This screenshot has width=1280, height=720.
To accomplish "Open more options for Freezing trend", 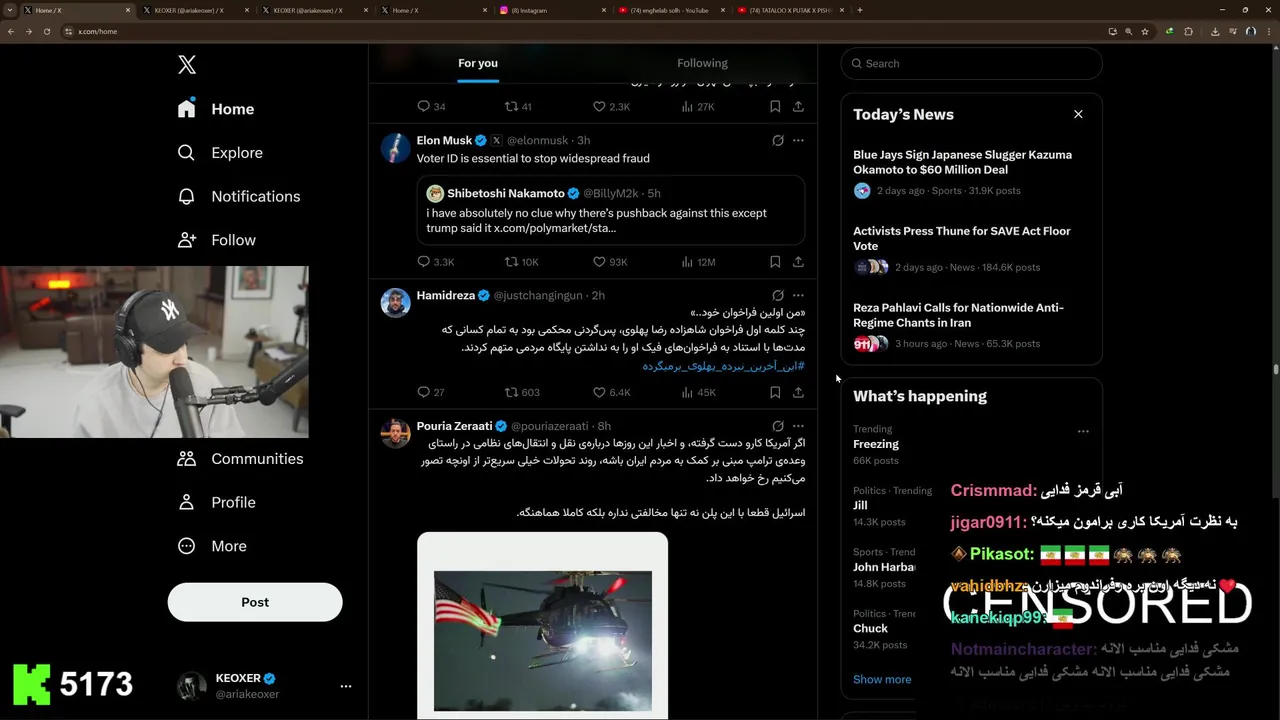I will tap(1083, 432).
